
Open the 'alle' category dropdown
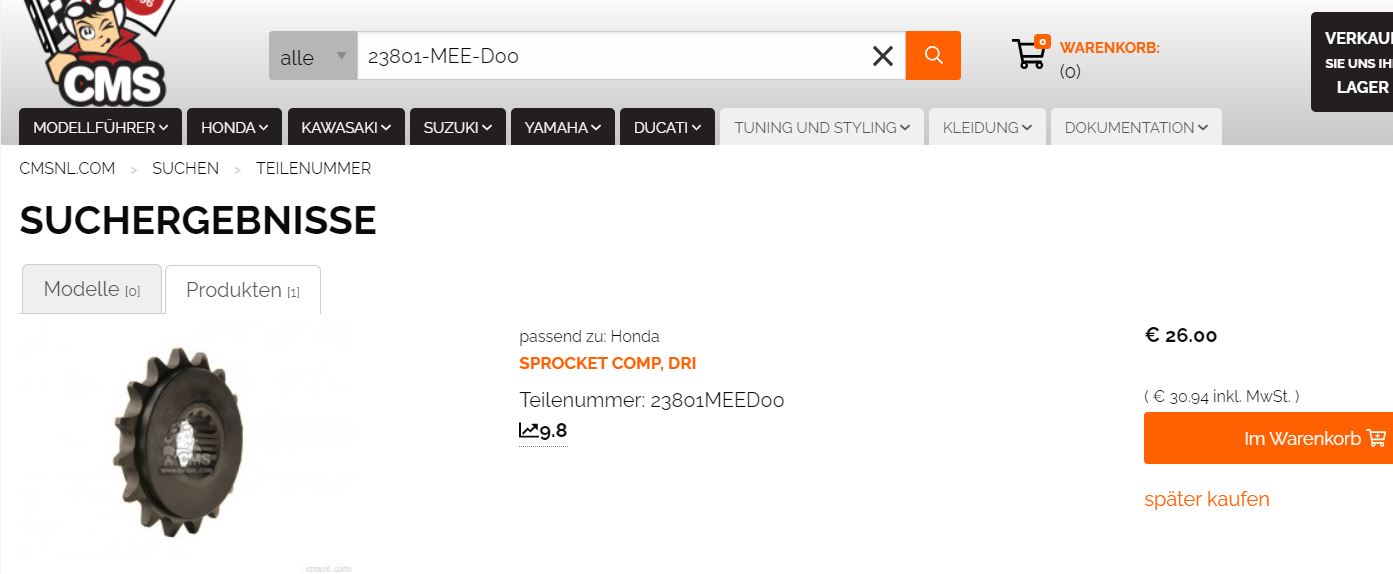[x=313, y=57]
